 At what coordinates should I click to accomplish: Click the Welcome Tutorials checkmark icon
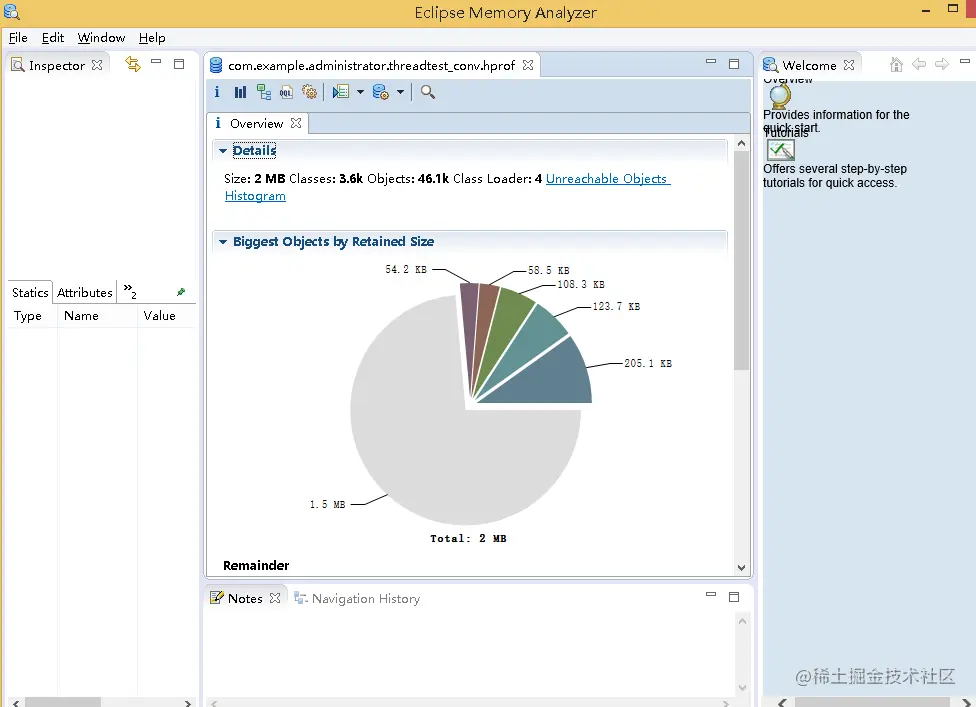click(x=781, y=150)
